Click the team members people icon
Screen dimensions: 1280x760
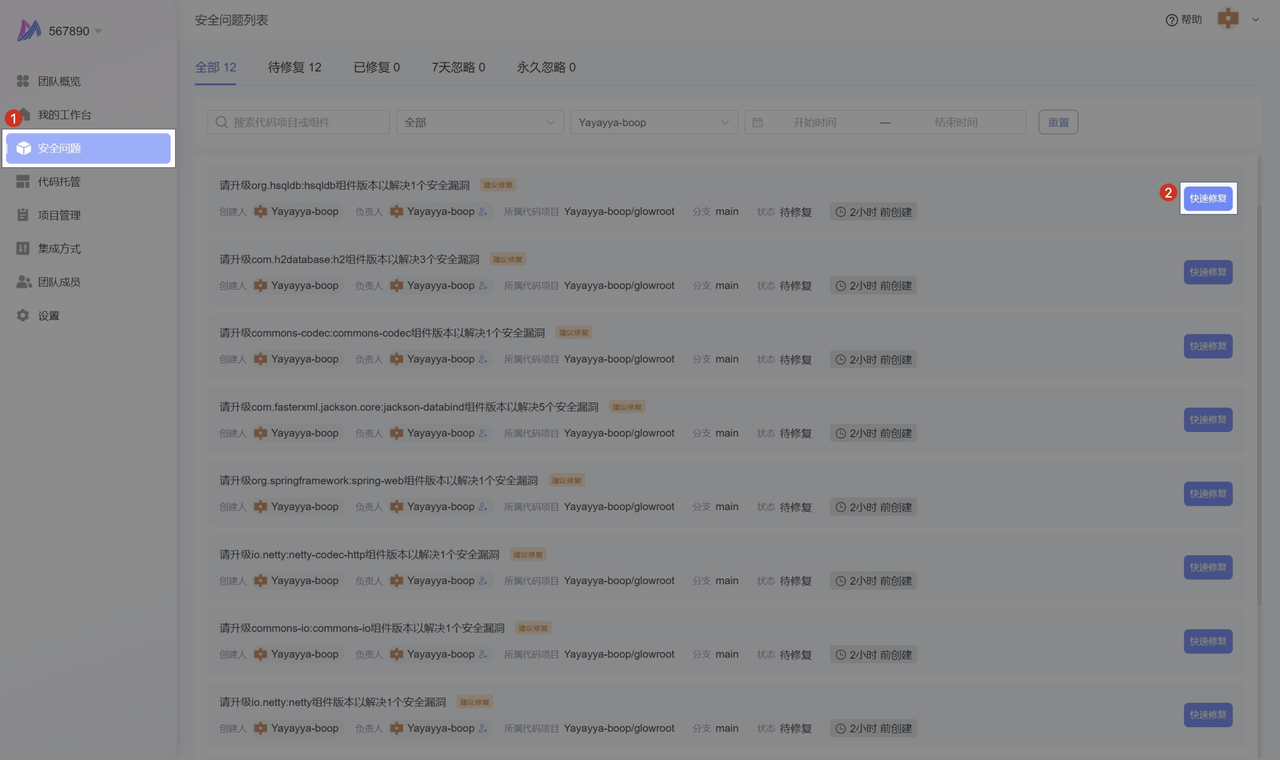pyautogui.click(x=23, y=282)
